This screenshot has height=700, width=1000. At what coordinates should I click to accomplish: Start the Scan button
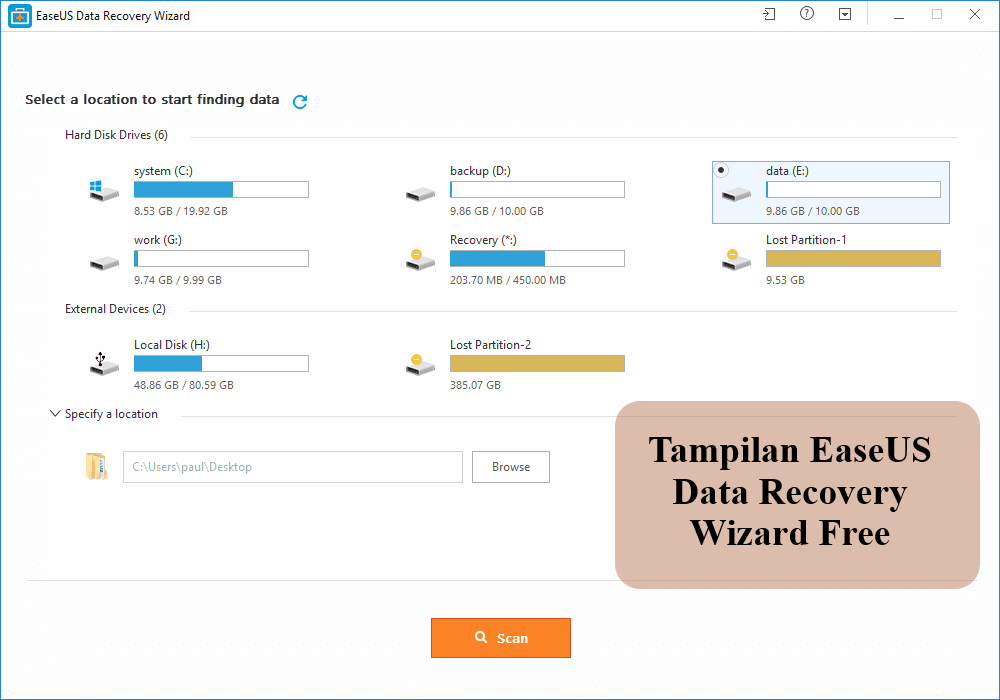point(501,638)
